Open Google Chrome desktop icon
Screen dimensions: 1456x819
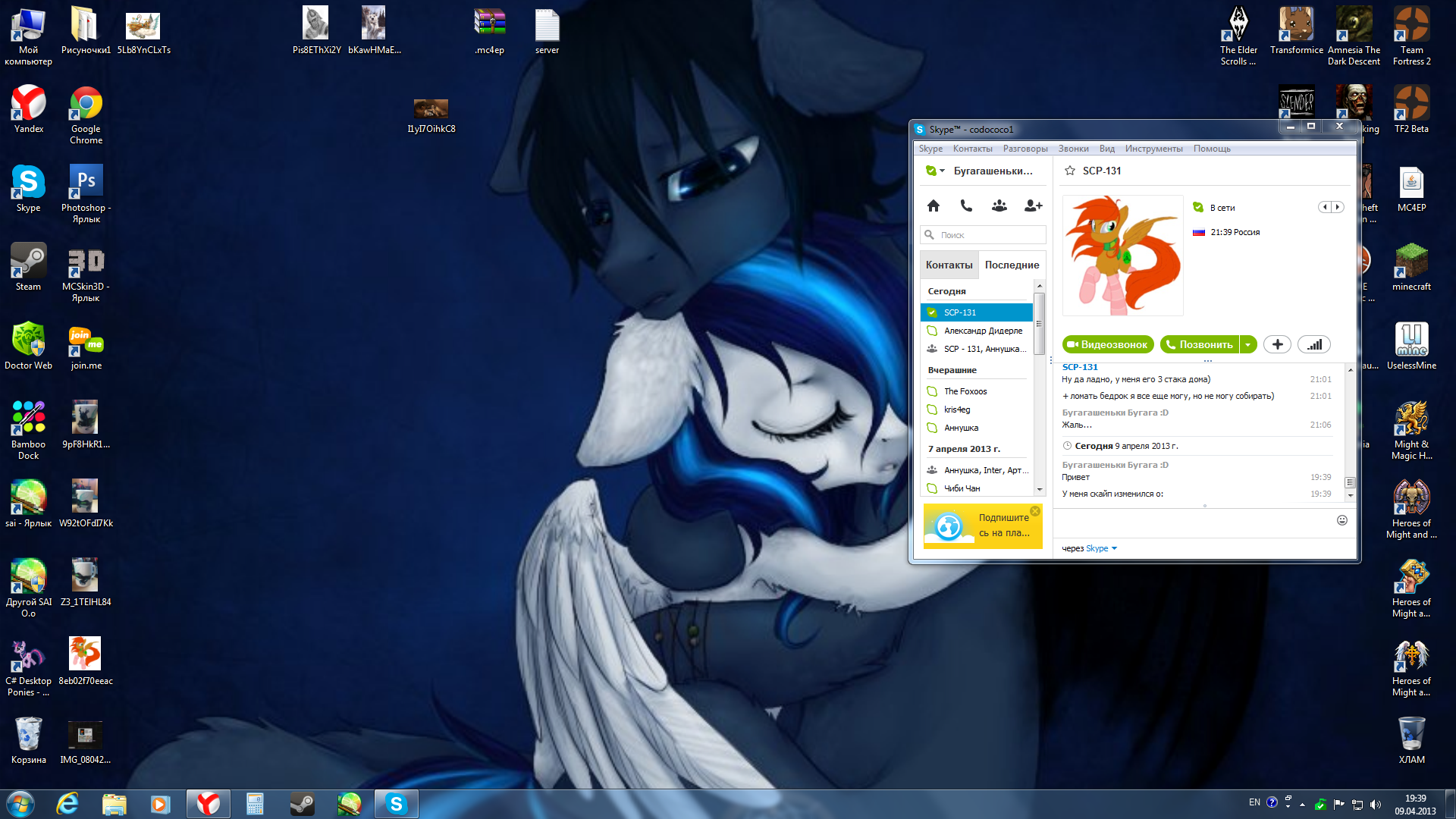click(86, 115)
